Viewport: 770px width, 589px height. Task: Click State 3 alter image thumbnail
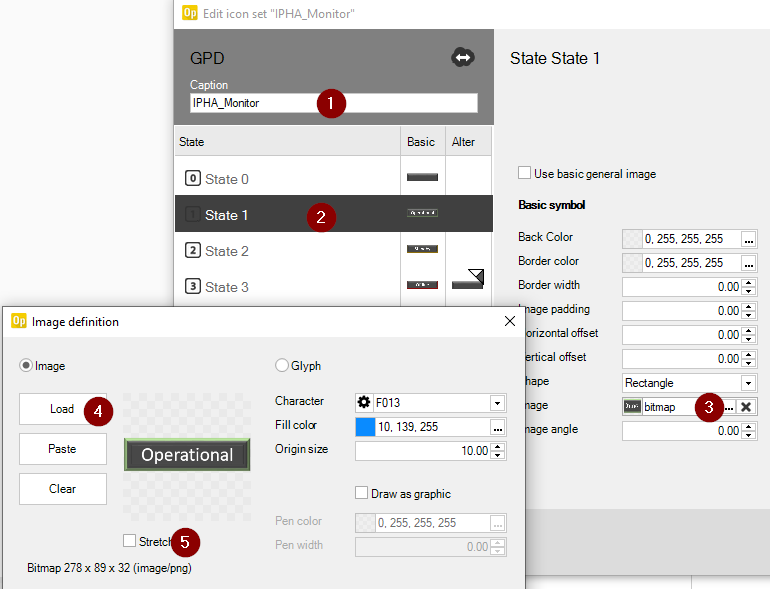point(467,279)
